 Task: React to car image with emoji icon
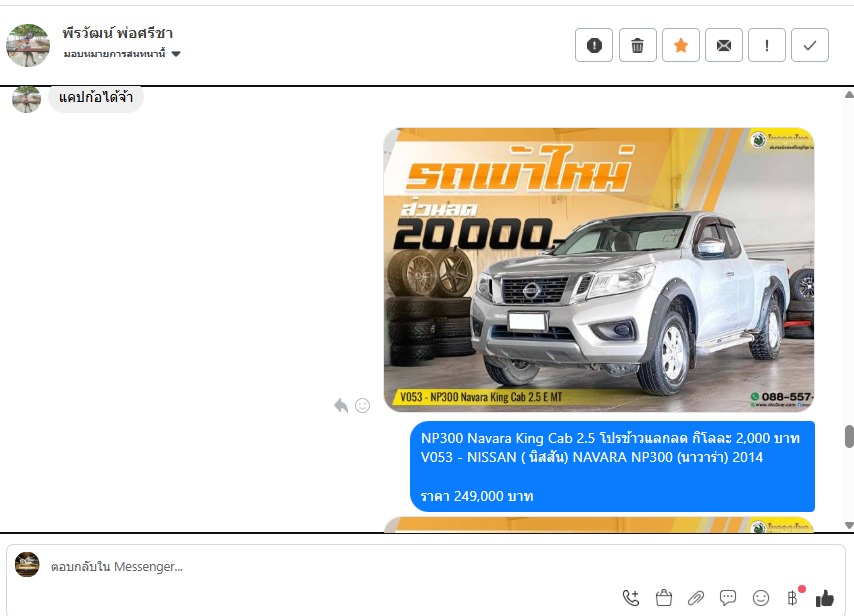tap(362, 405)
